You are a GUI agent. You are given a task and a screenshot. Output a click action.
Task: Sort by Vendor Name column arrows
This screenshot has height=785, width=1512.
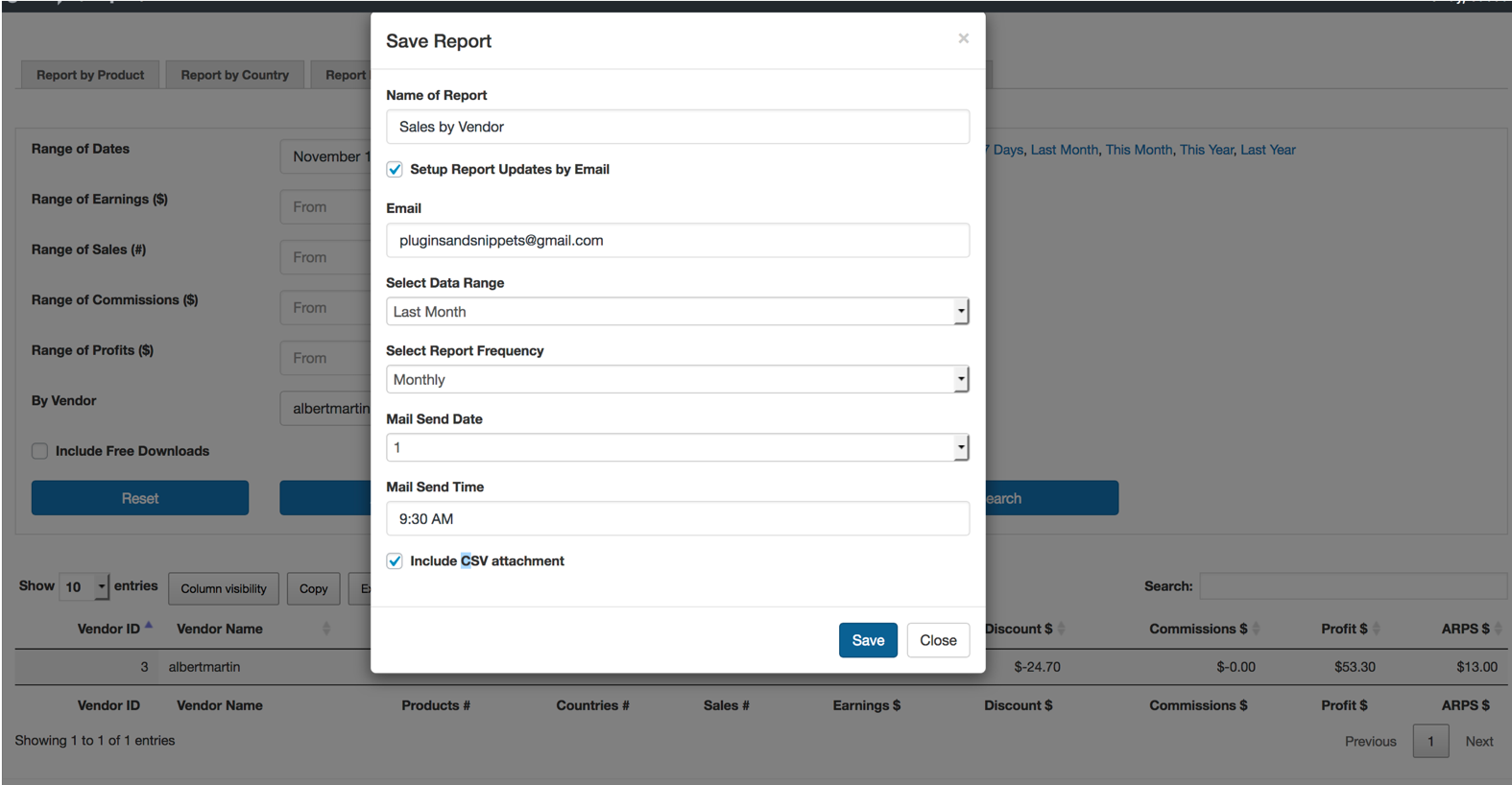click(326, 629)
